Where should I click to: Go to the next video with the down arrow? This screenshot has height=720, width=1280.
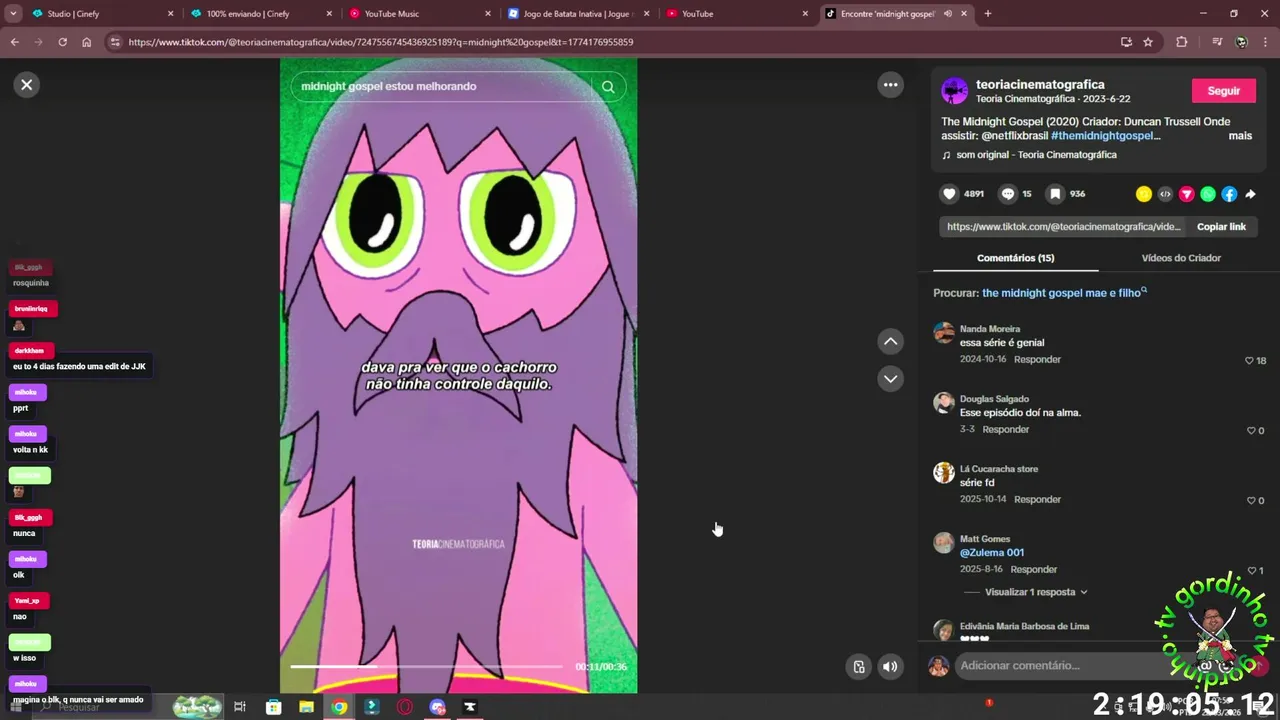[x=890, y=379]
